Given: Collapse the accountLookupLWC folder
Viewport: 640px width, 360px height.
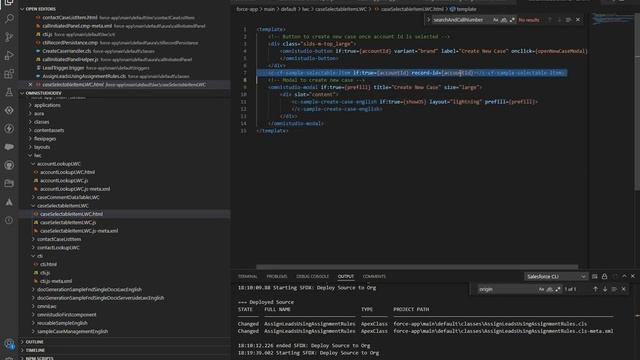Looking at the screenshot, I should point(58,164).
